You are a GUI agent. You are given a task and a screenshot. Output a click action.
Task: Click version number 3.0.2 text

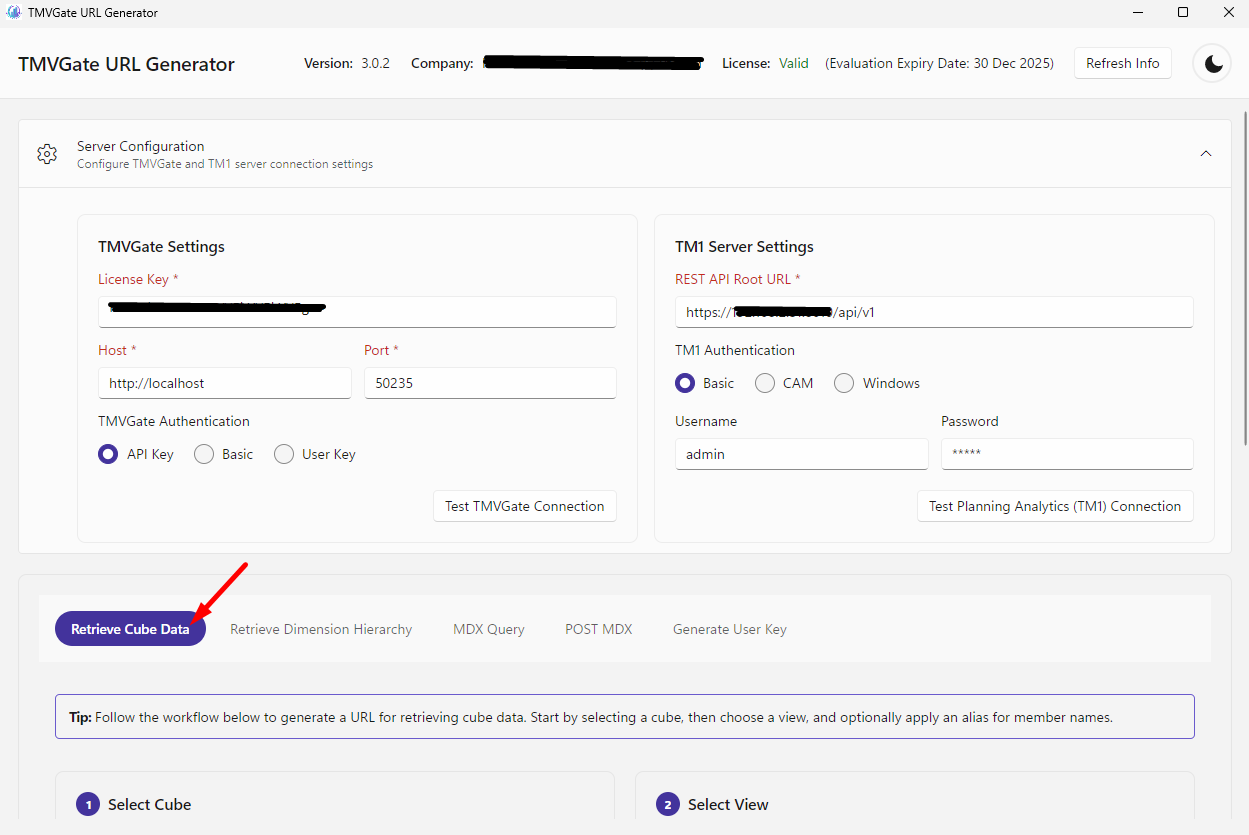point(376,63)
